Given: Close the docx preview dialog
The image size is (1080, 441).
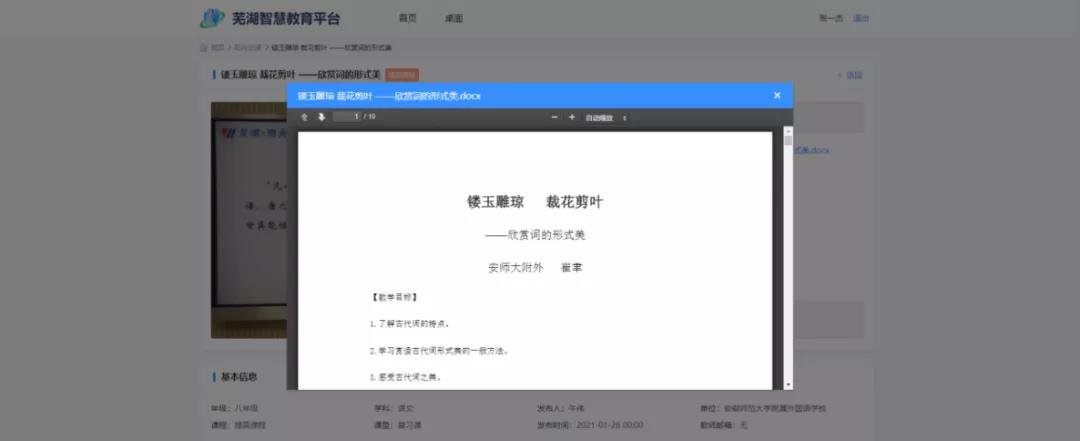Looking at the screenshot, I should [x=777, y=95].
